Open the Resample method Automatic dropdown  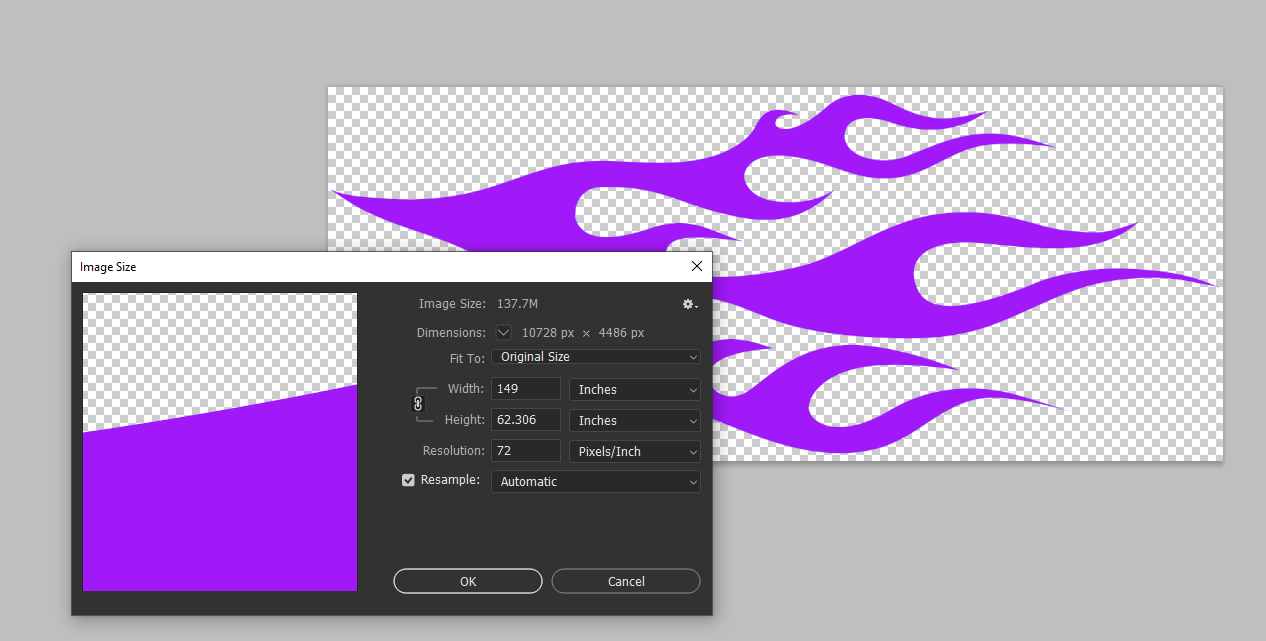click(x=595, y=482)
